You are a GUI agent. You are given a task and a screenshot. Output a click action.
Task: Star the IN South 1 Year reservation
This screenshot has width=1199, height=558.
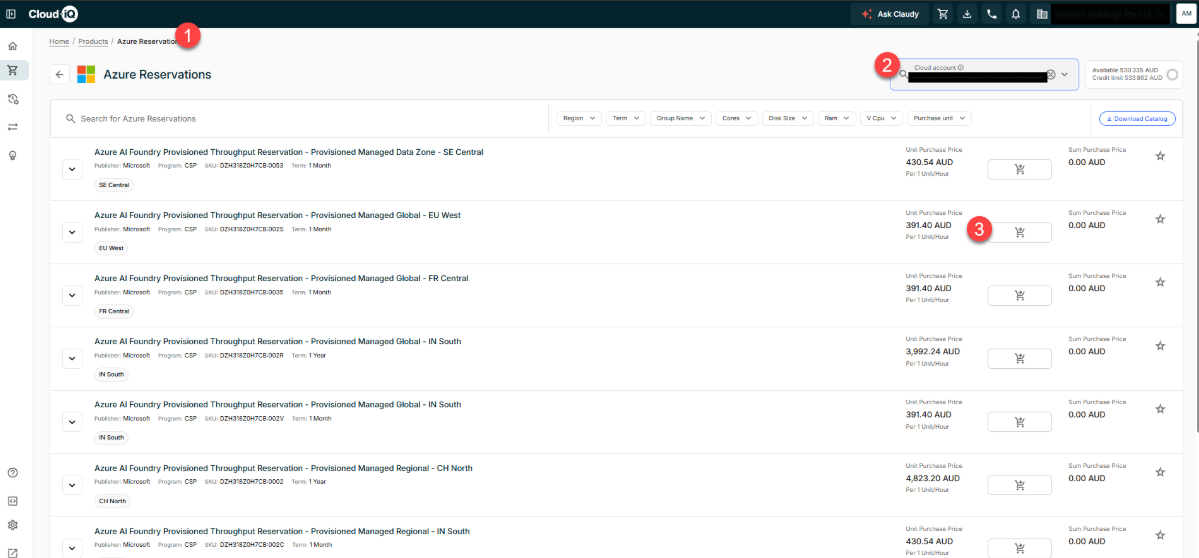tap(1160, 346)
